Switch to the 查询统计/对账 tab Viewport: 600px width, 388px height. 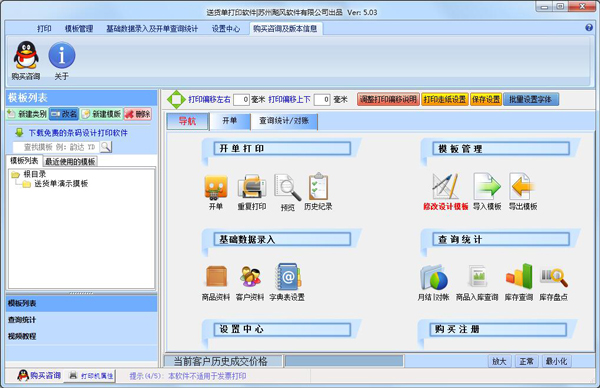coord(284,121)
